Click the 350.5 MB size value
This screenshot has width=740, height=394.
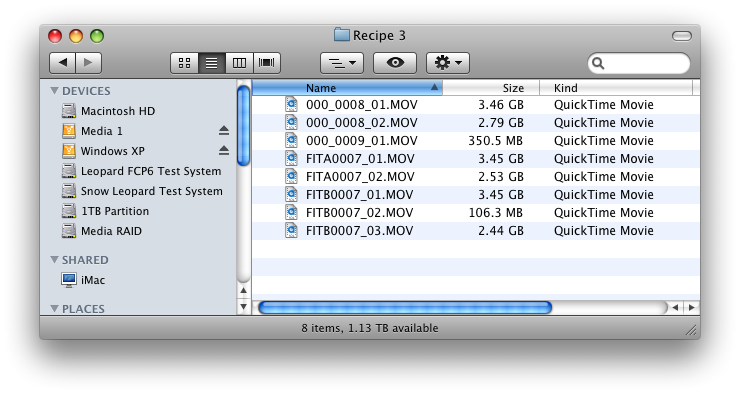pos(496,141)
